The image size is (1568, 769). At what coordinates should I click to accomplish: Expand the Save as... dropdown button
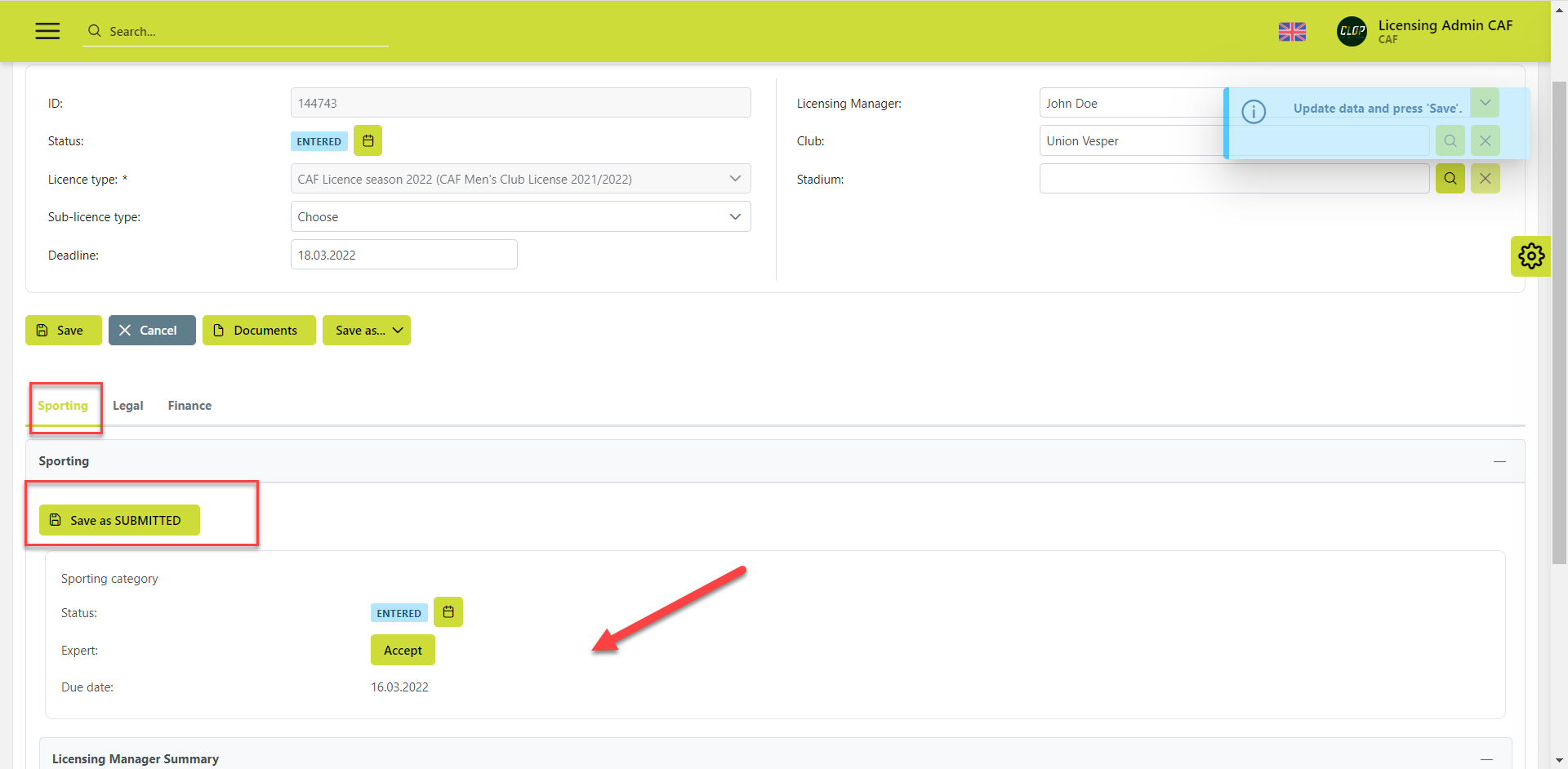point(367,331)
